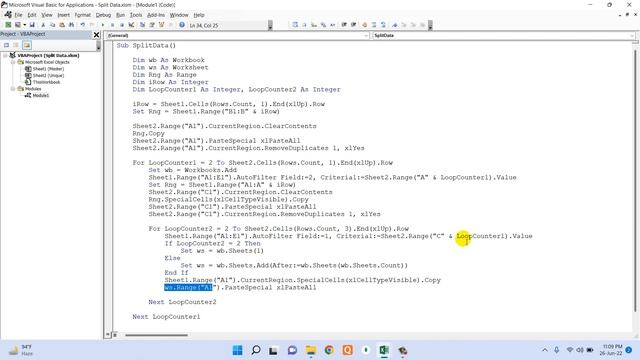Image resolution: width=640 pixels, height=360 pixels.
Task: Click the code window vertical scrollbar
Action: tap(635, 180)
